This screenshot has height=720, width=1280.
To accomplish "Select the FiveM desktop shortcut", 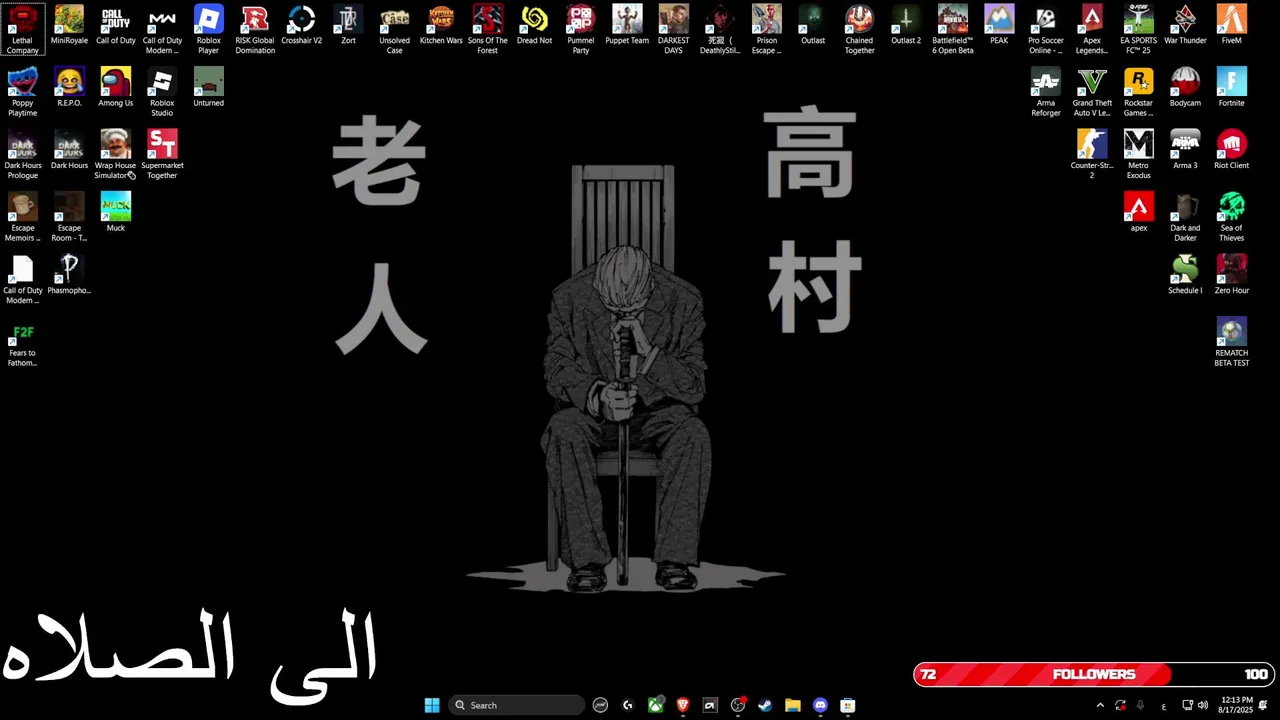I will (1231, 26).
